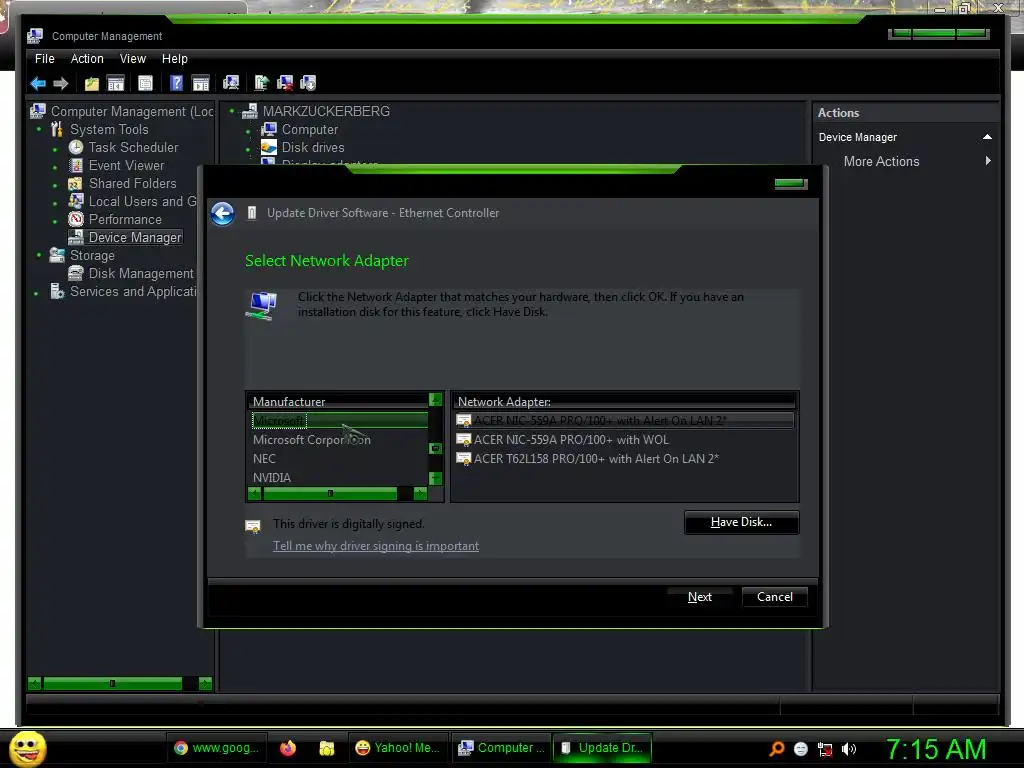Image resolution: width=1024 pixels, height=768 pixels.
Task: Click Show/Hide Console Tree toolbar icon
Action: (116, 83)
